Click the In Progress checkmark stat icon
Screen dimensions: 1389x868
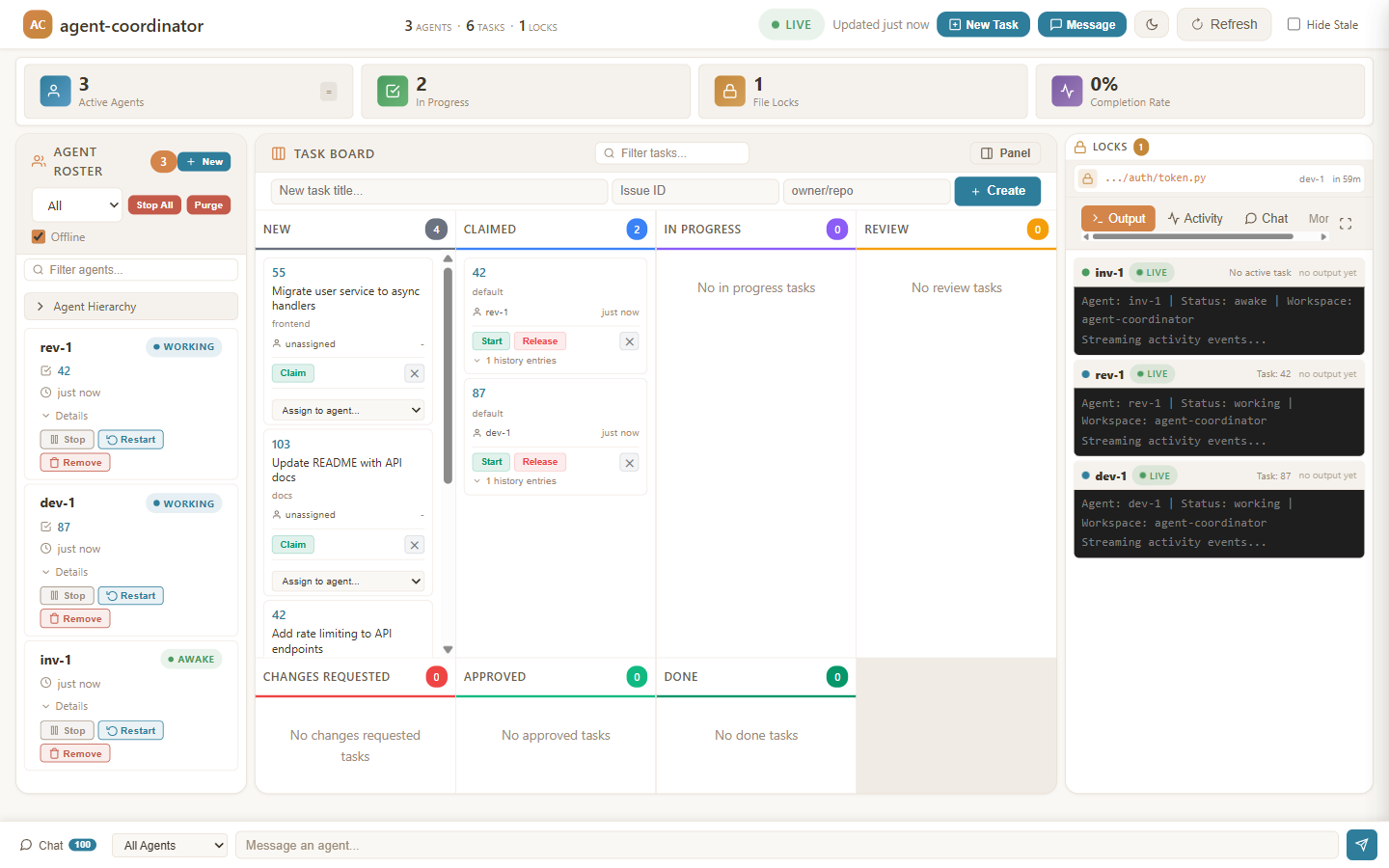(393, 92)
